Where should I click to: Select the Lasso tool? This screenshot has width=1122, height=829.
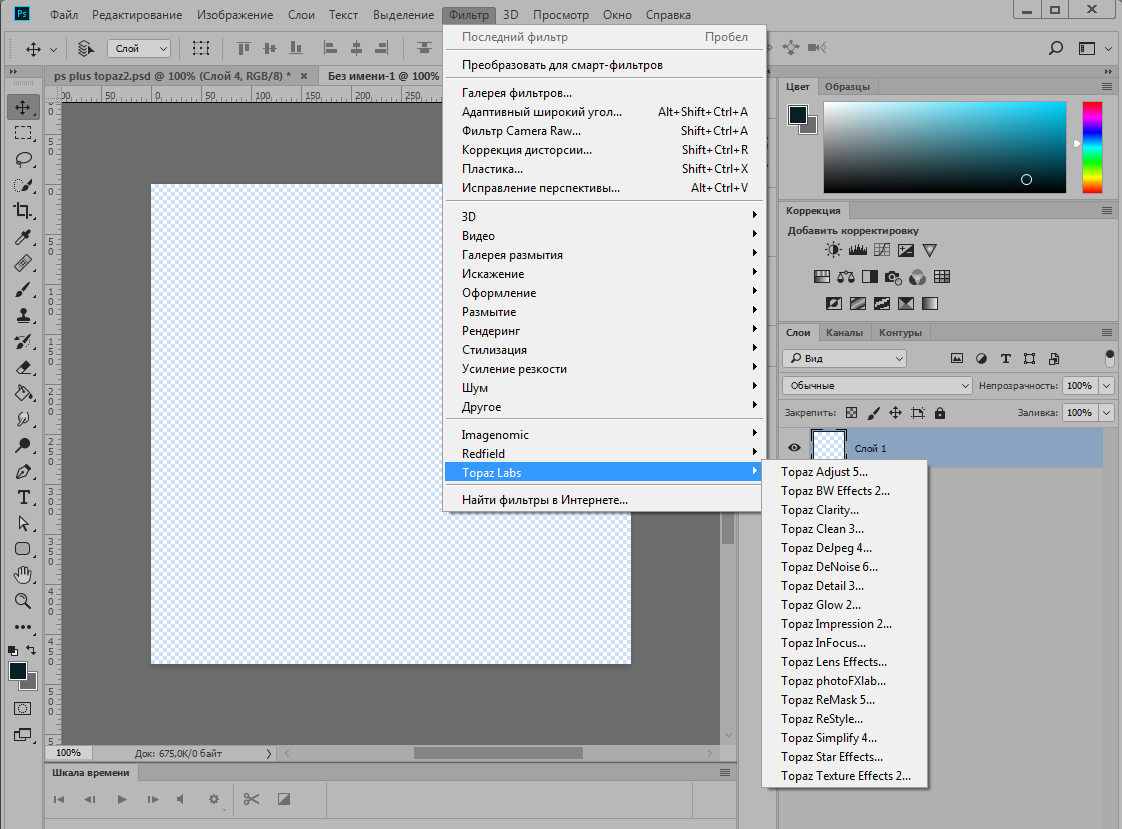(x=23, y=159)
